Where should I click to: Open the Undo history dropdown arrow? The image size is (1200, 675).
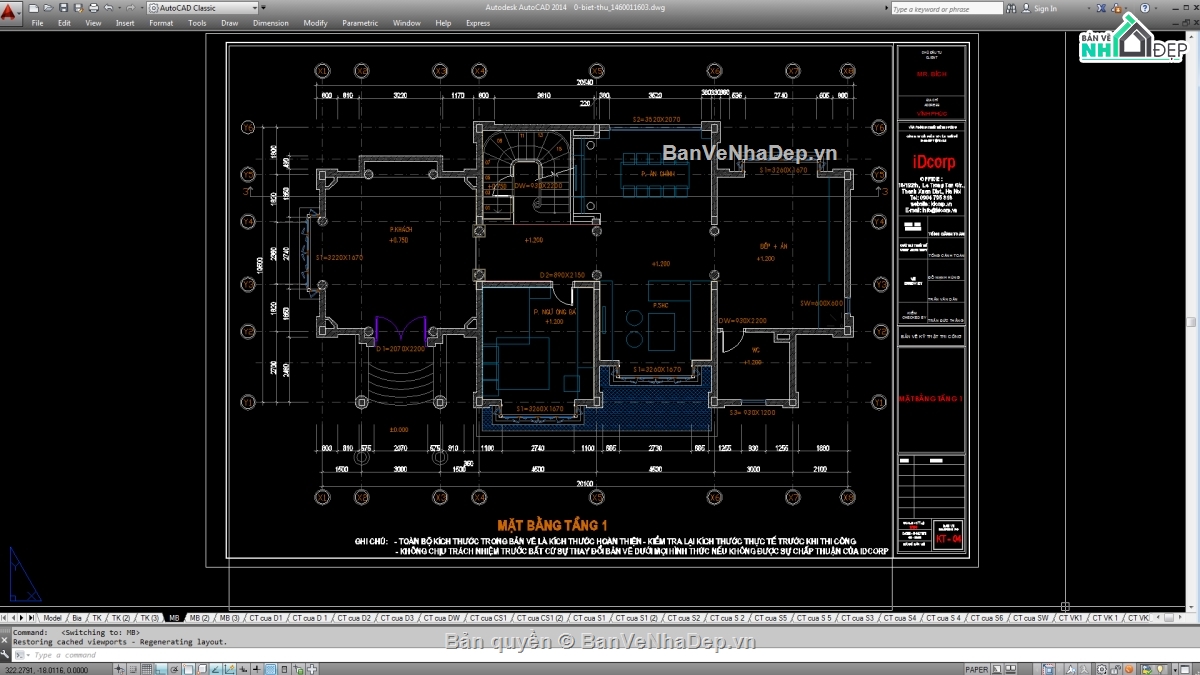119,8
